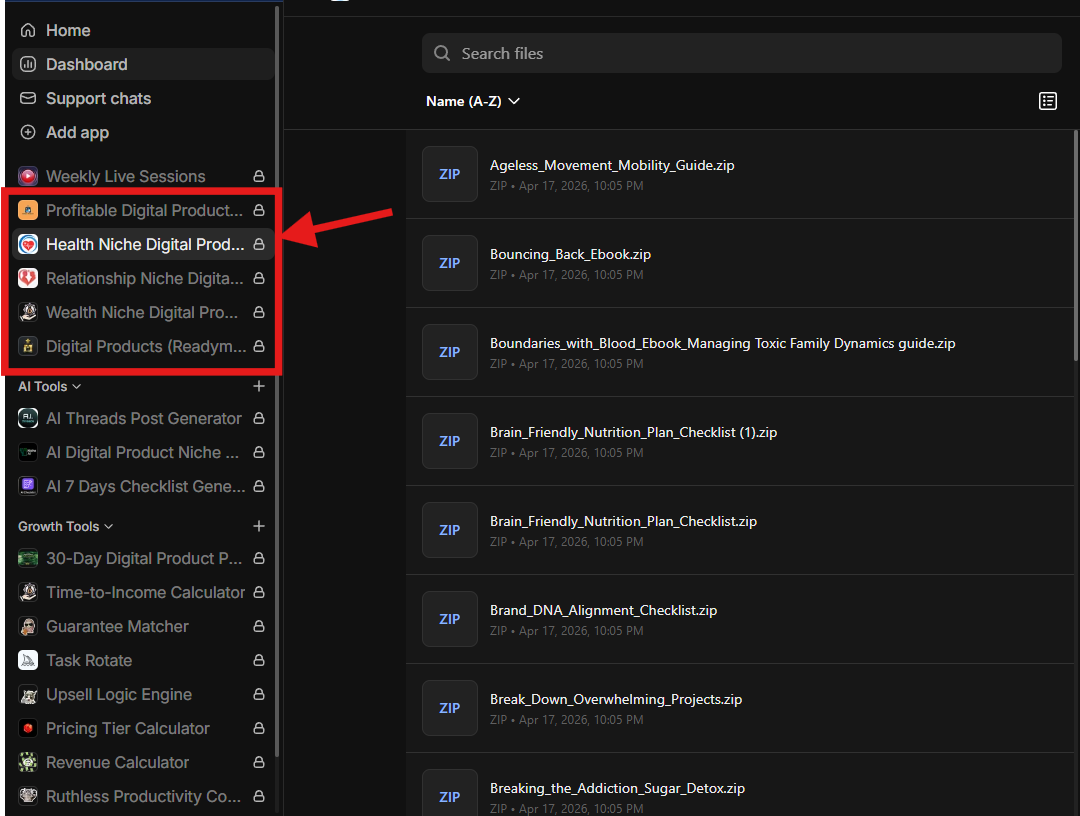This screenshot has width=1080, height=816.
Task: Click the AI Digital Product Niche icon
Action: click(28, 452)
